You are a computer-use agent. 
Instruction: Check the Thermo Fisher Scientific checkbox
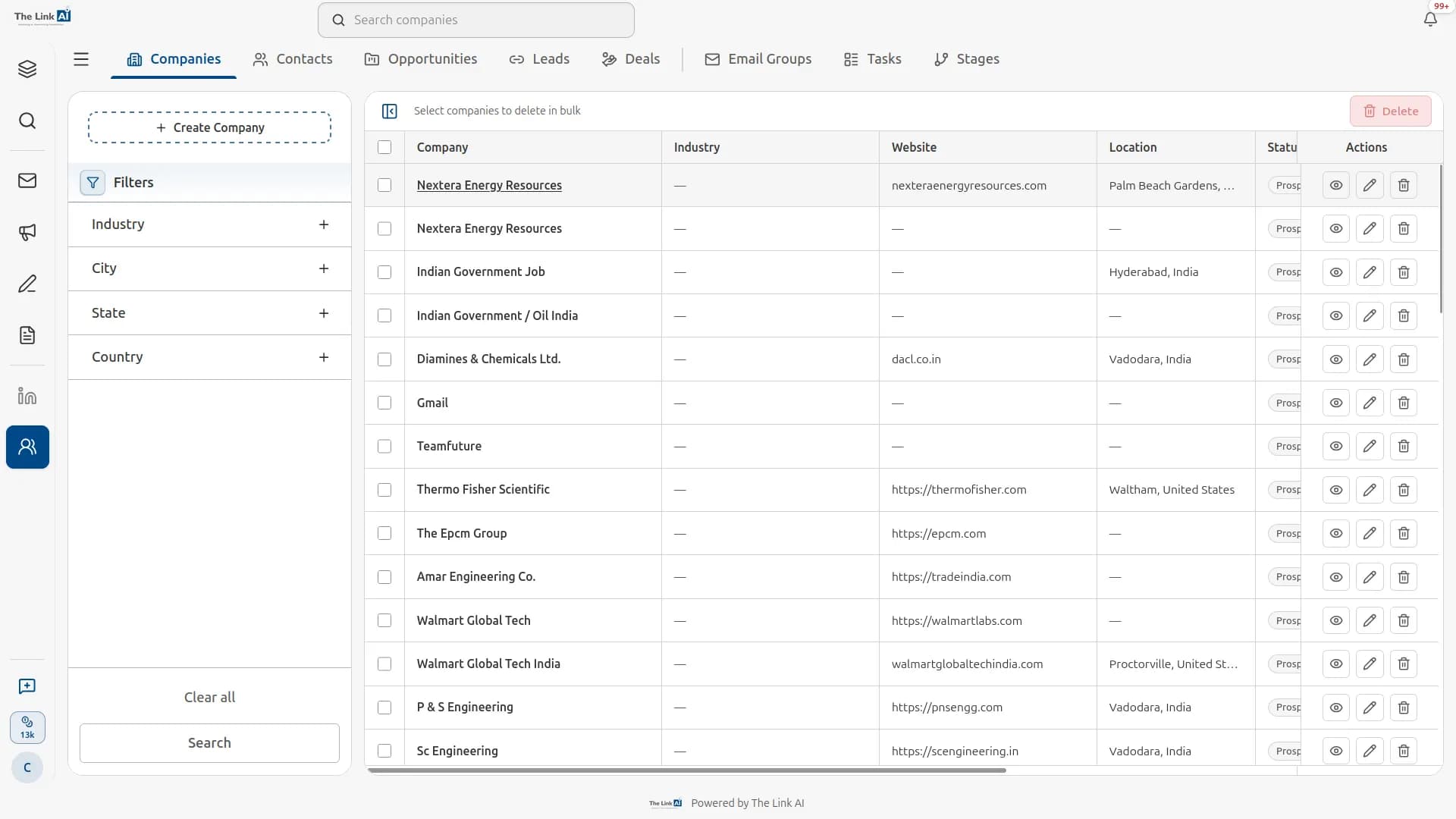pos(384,490)
